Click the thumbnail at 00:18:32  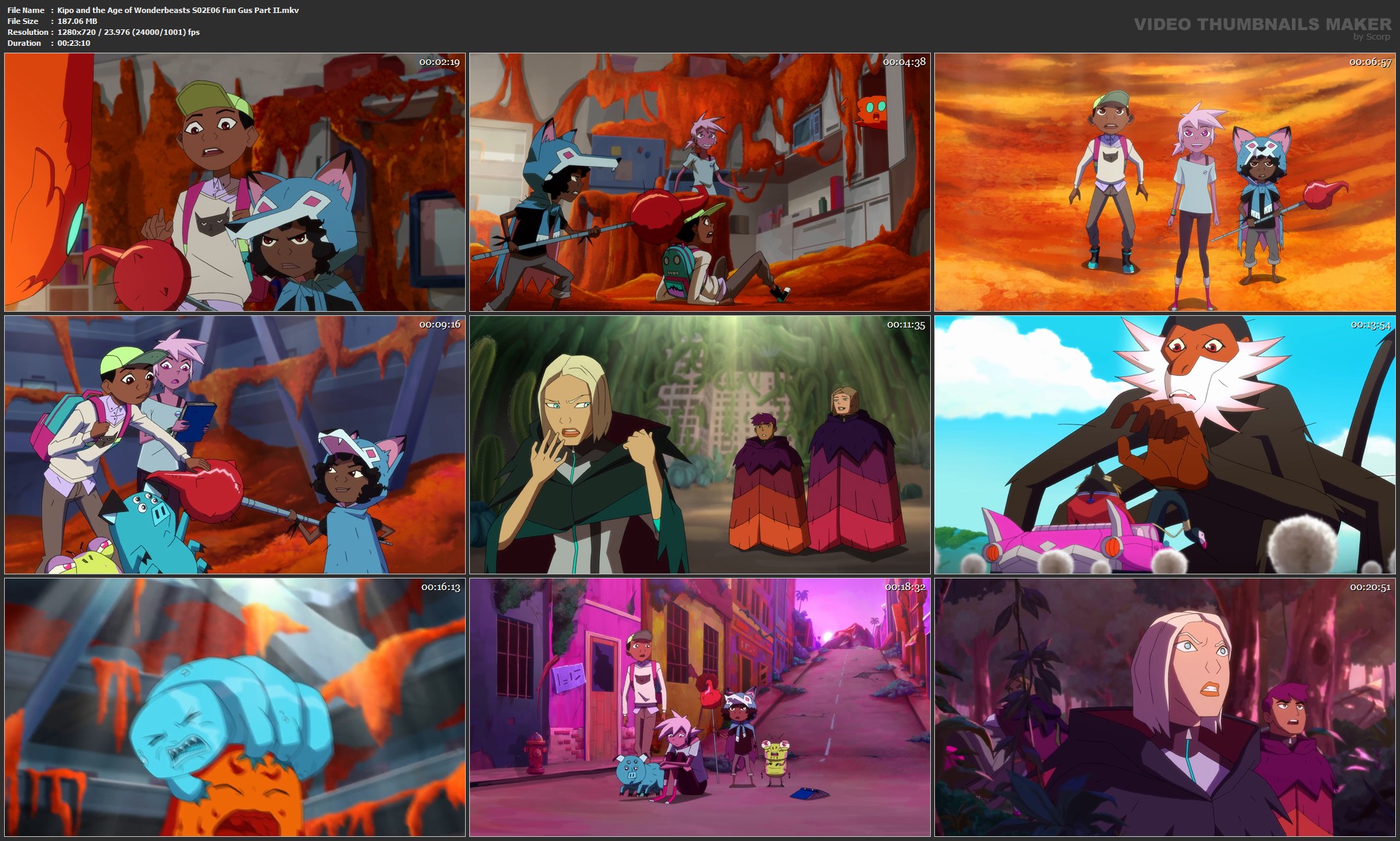pyautogui.click(x=700, y=707)
